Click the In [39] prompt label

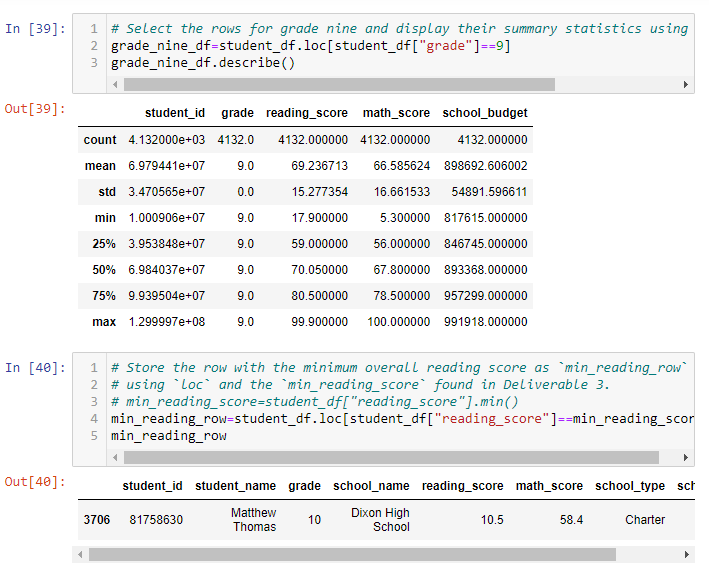coord(35,29)
